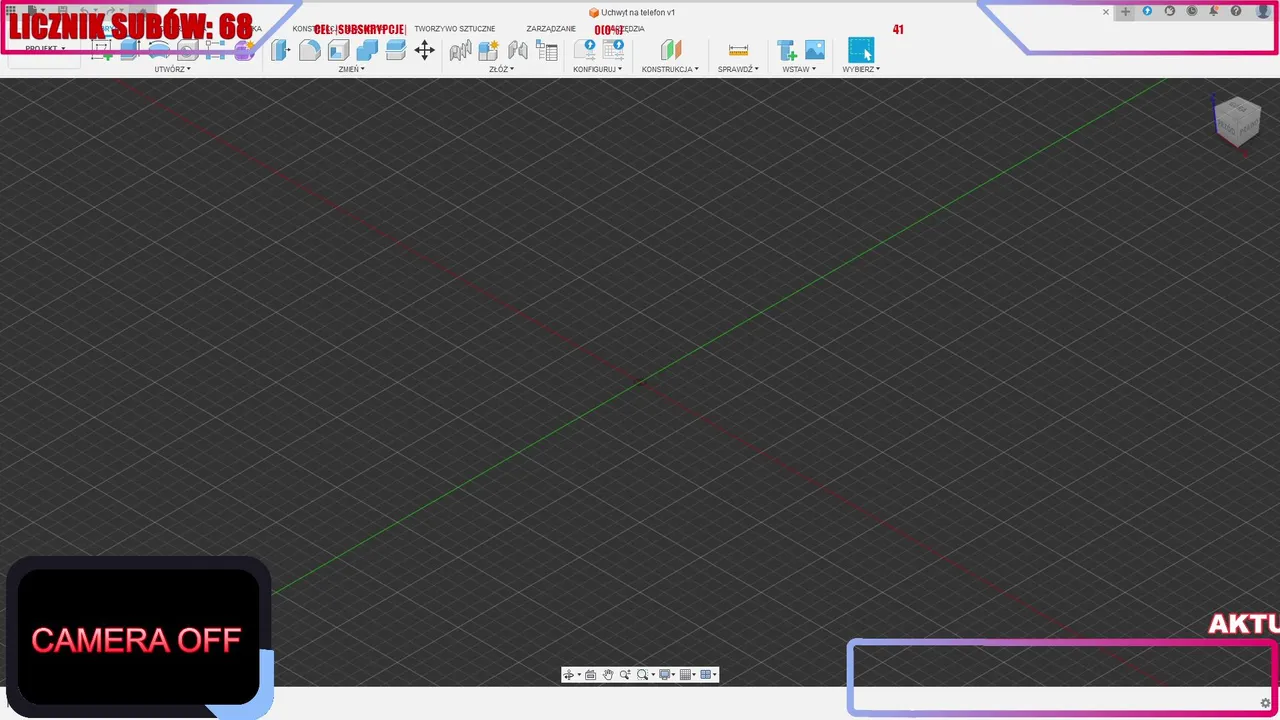Image resolution: width=1280 pixels, height=720 pixels.
Task: Close the Uchwyt na telefon v1 tab
Action: click(1106, 12)
